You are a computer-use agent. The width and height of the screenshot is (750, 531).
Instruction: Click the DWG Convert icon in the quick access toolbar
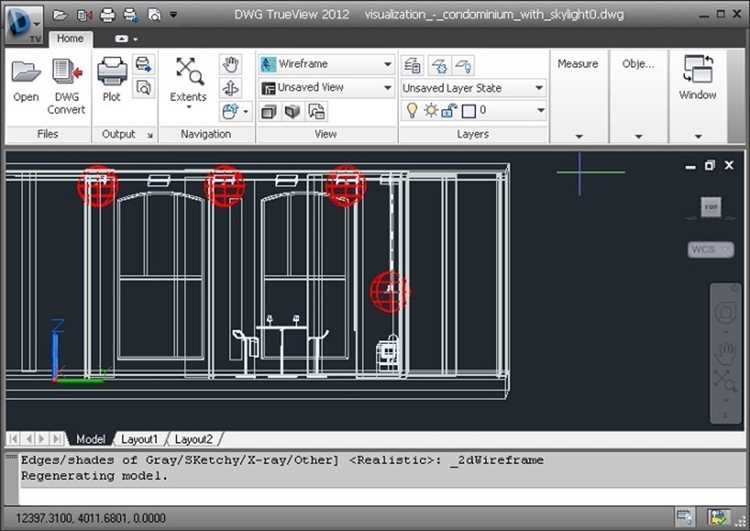[x=84, y=15]
